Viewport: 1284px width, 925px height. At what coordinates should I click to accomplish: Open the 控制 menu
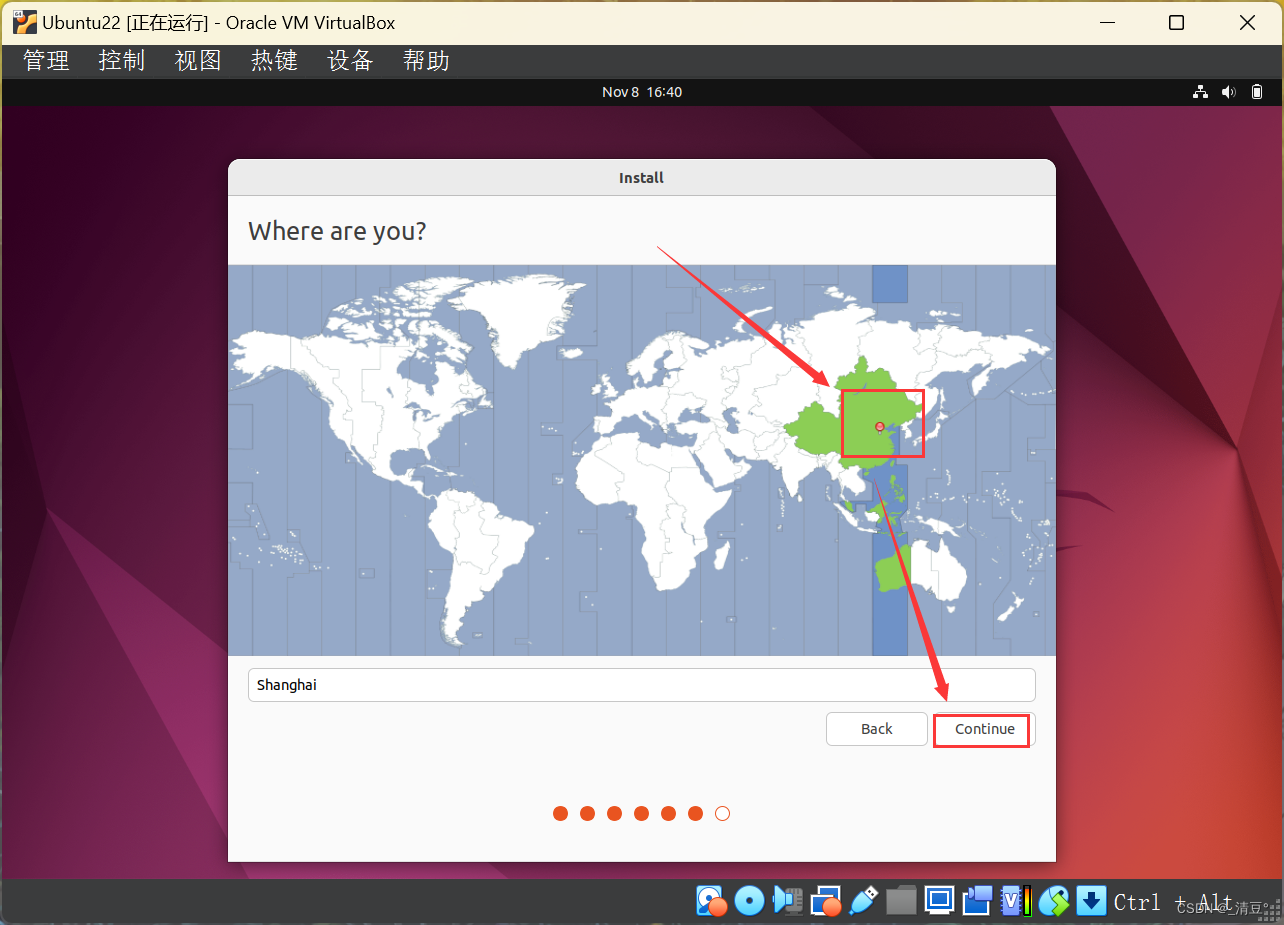coord(122,61)
